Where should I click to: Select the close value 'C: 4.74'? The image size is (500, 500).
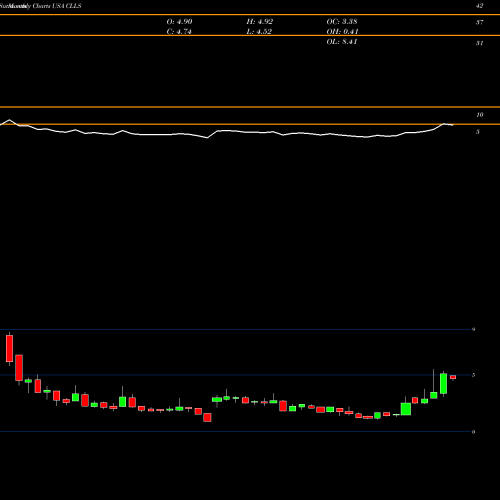(x=179, y=32)
